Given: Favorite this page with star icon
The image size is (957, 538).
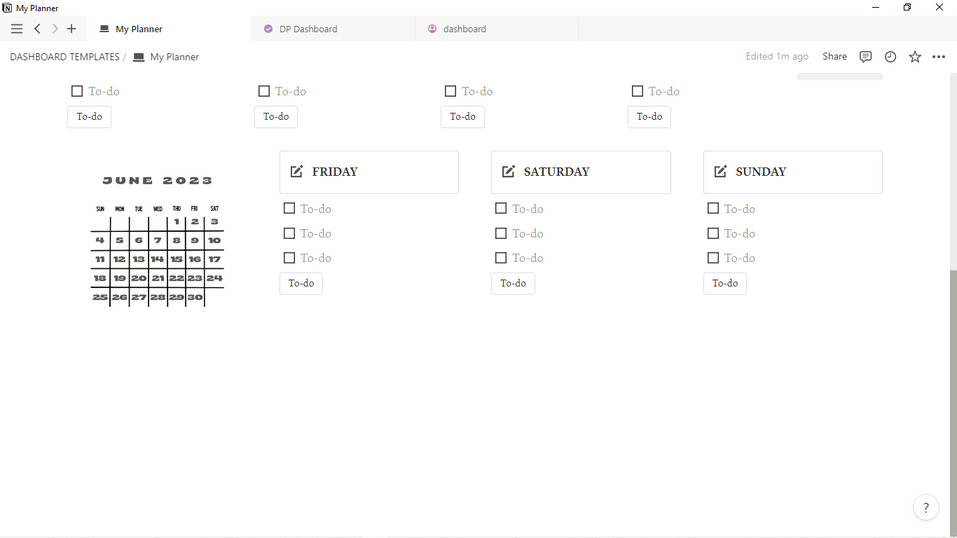Looking at the screenshot, I should point(914,57).
